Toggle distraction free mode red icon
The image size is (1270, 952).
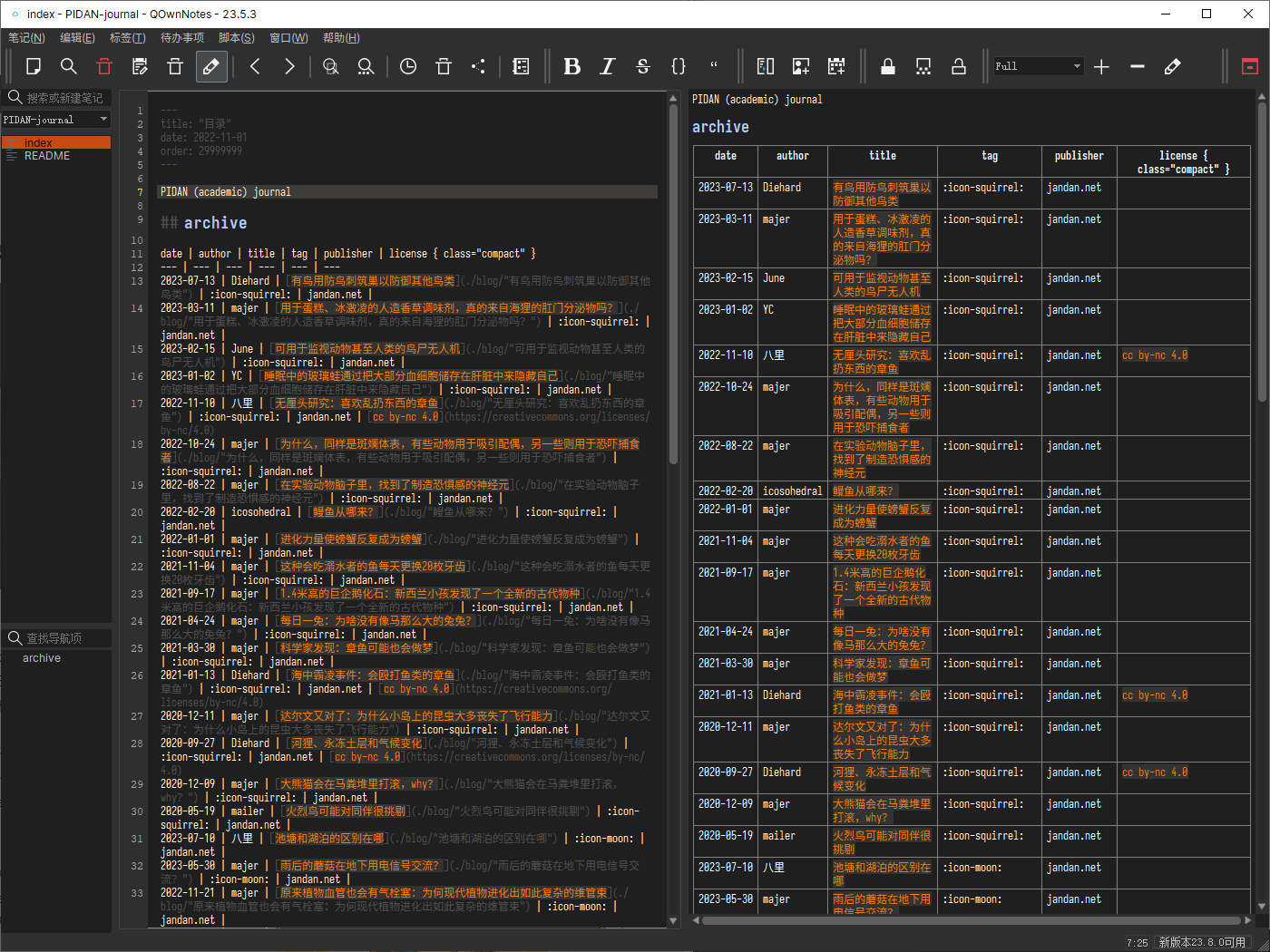[1250, 66]
